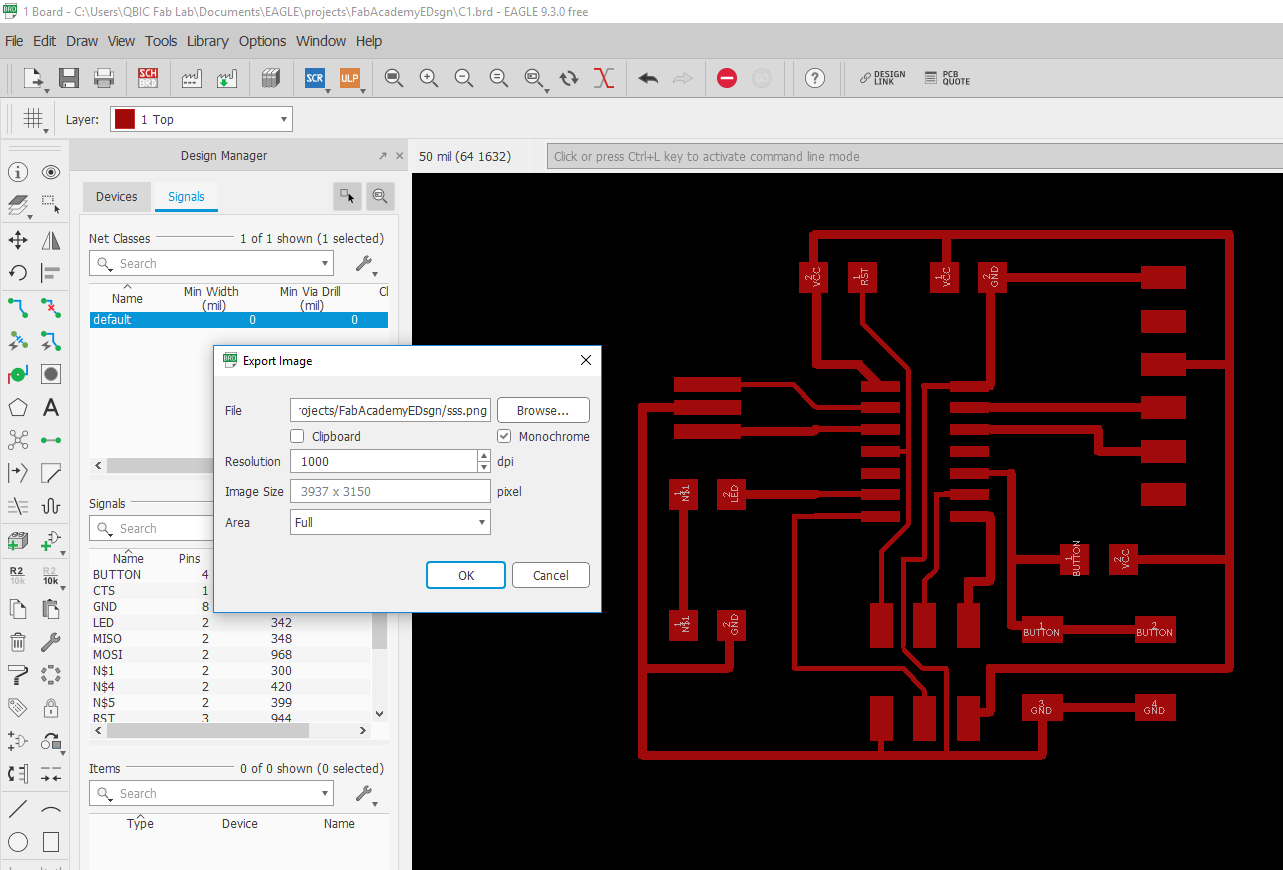The width and height of the screenshot is (1283, 870).
Task: Switch to the Devices tab
Action: click(x=116, y=197)
